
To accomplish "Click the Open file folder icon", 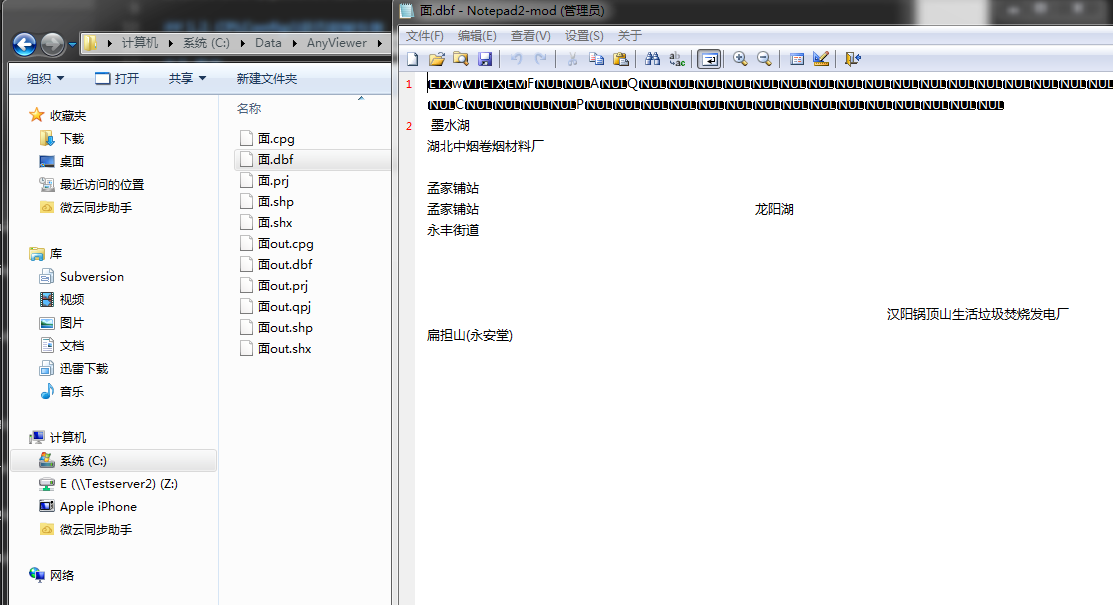I will pyautogui.click(x=437, y=59).
